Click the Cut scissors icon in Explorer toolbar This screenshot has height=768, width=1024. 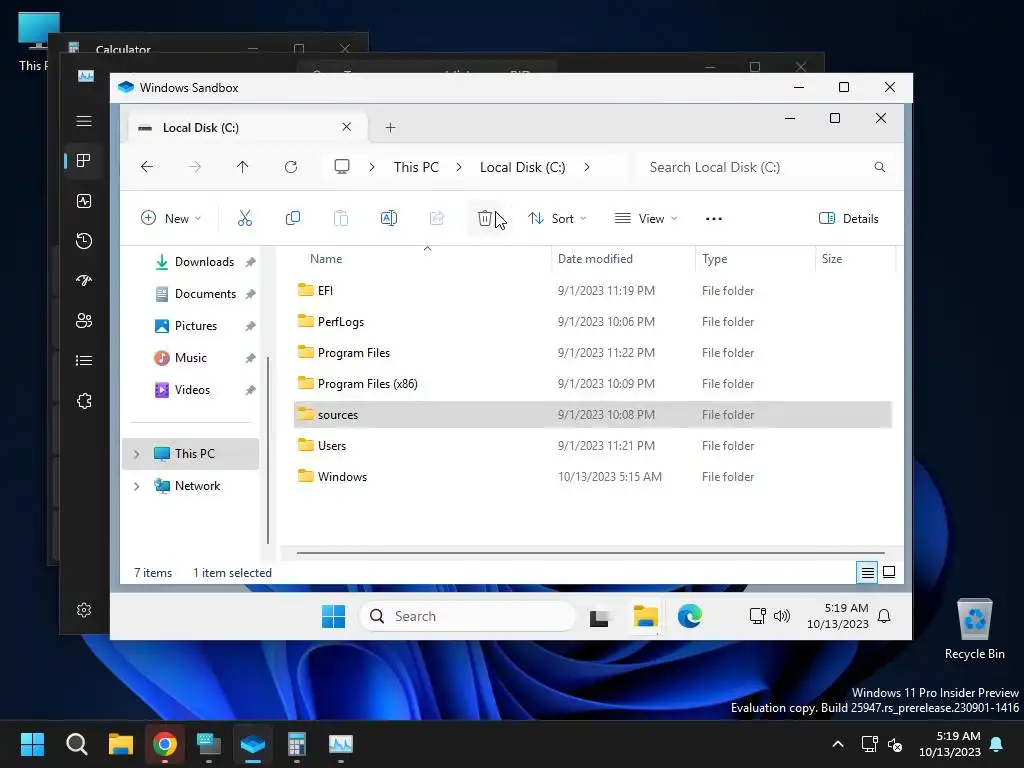[245, 219]
